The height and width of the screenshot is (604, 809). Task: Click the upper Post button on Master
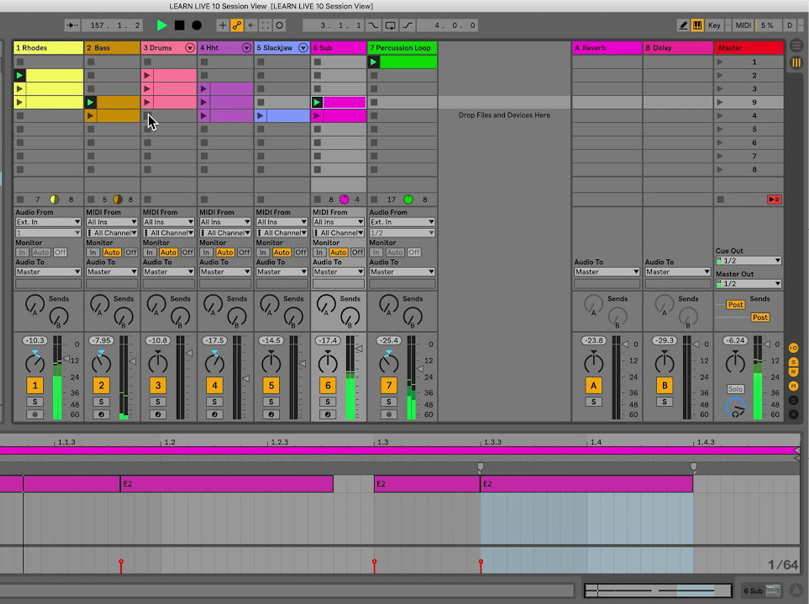[x=735, y=305]
